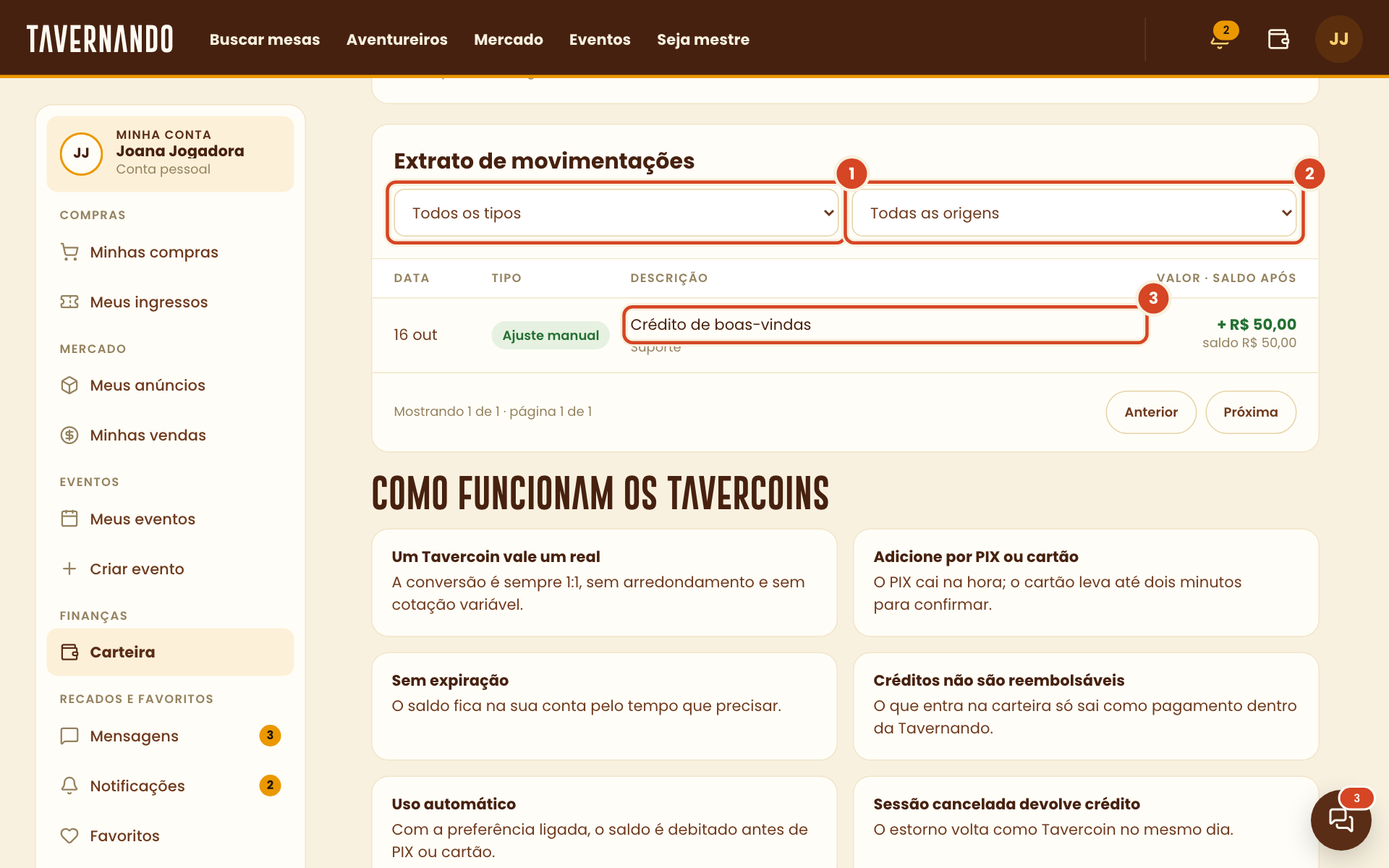The height and width of the screenshot is (868, 1389).
Task: Click the Próxima pagination button
Action: pos(1251,412)
